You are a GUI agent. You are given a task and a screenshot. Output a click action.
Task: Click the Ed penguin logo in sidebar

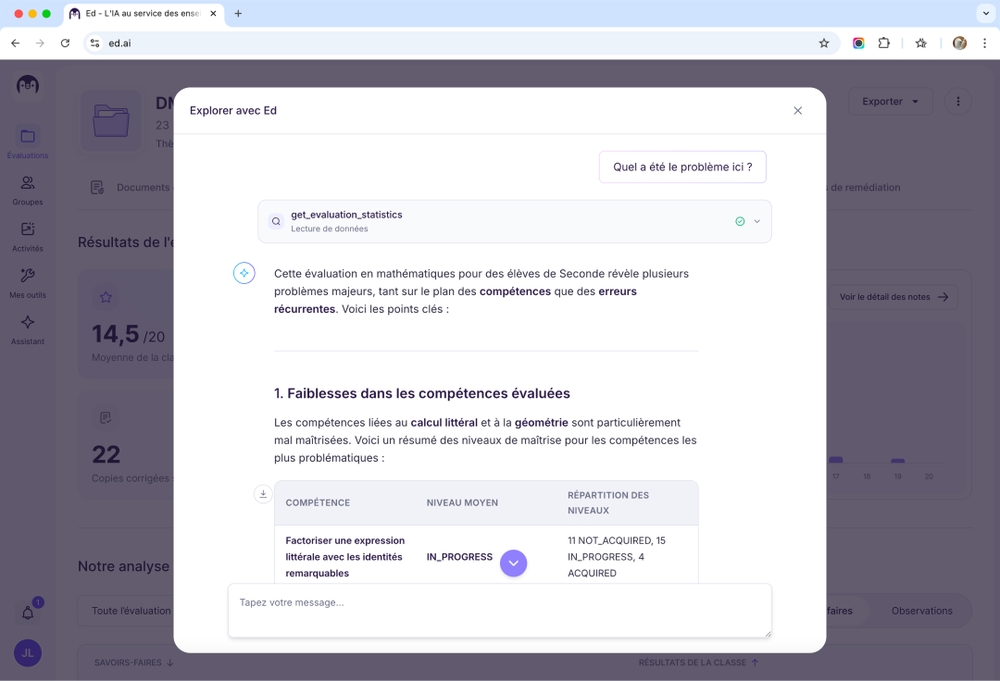tap(27, 84)
